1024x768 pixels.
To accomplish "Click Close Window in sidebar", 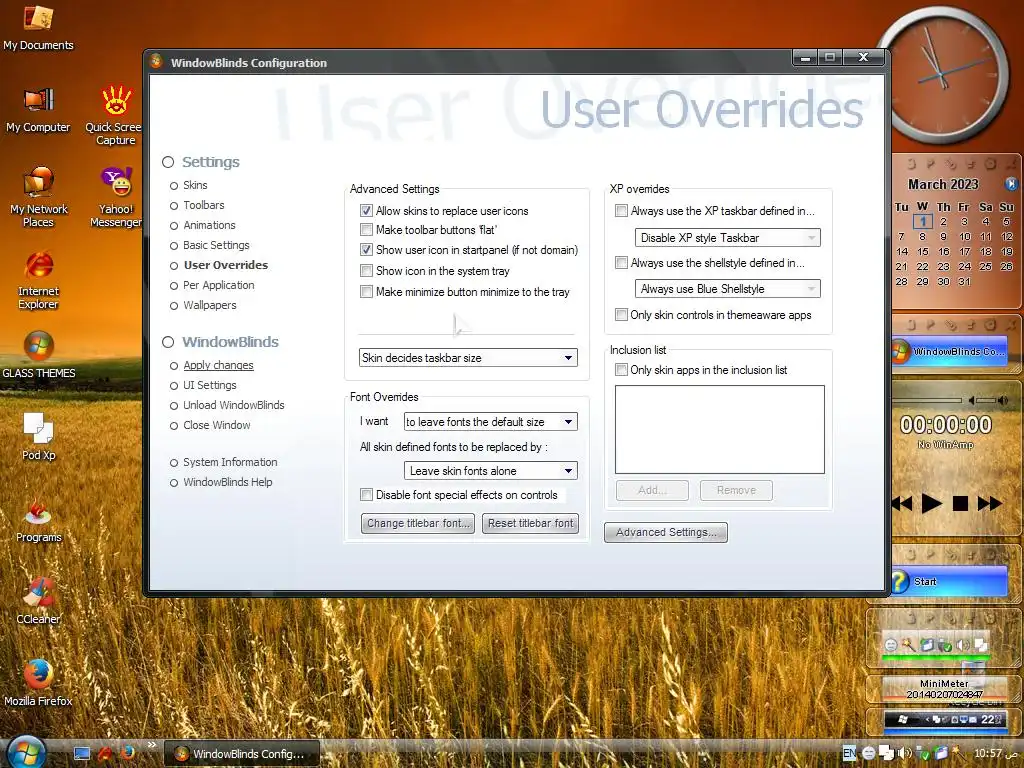I will 216,425.
